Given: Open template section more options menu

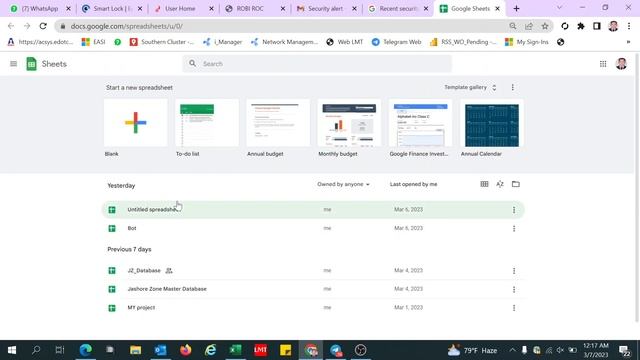Looking at the screenshot, I should [x=513, y=87].
